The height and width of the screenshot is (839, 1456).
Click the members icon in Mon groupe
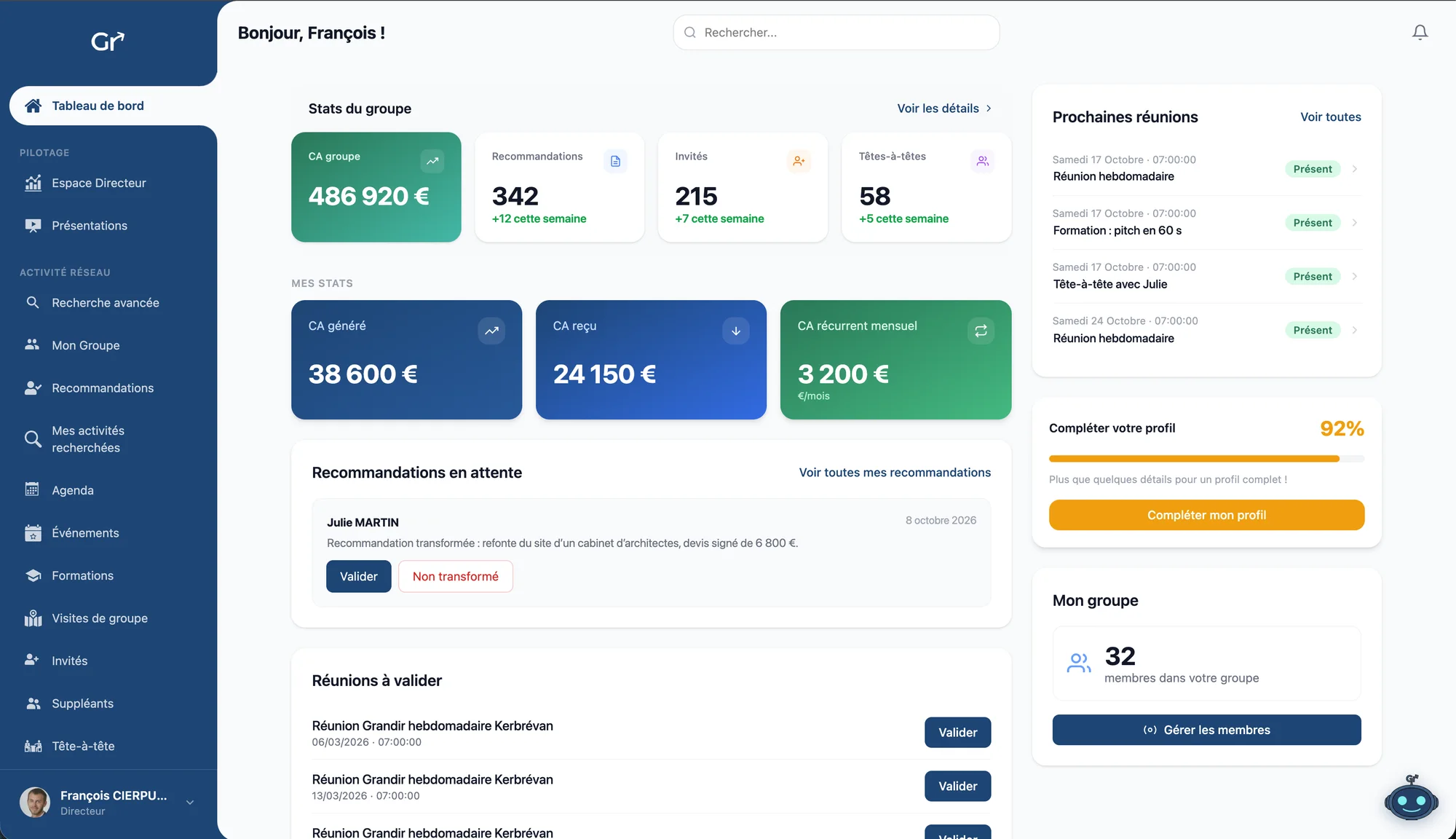click(x=1079, y=663)
